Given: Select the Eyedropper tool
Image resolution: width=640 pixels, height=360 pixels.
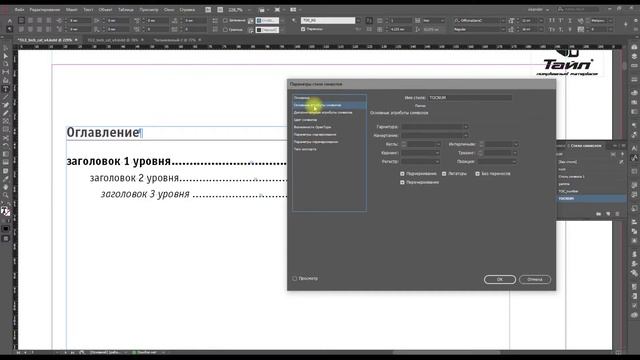Looking at the screenshot, I should tap(6, 178).
